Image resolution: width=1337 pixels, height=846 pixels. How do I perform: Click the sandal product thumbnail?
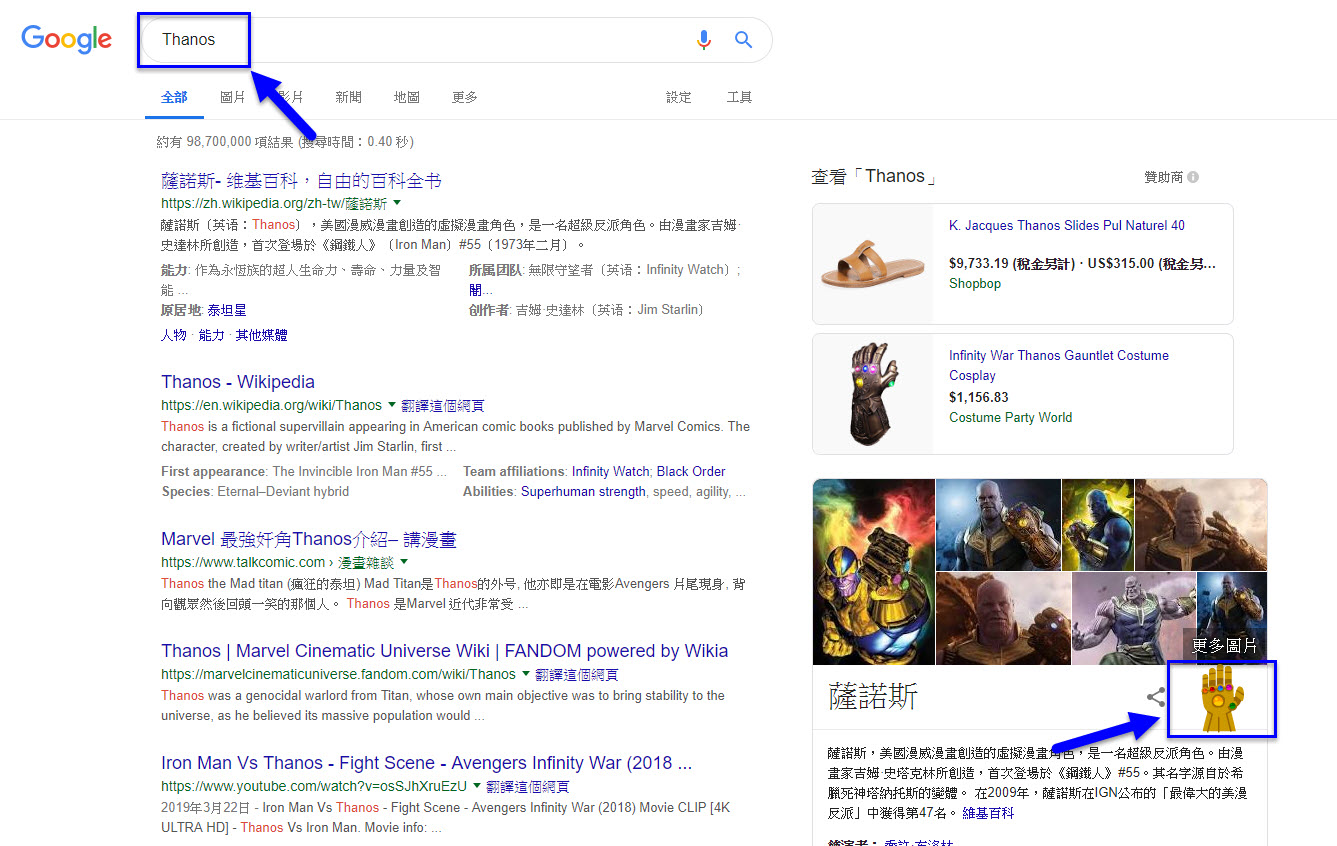873,264
